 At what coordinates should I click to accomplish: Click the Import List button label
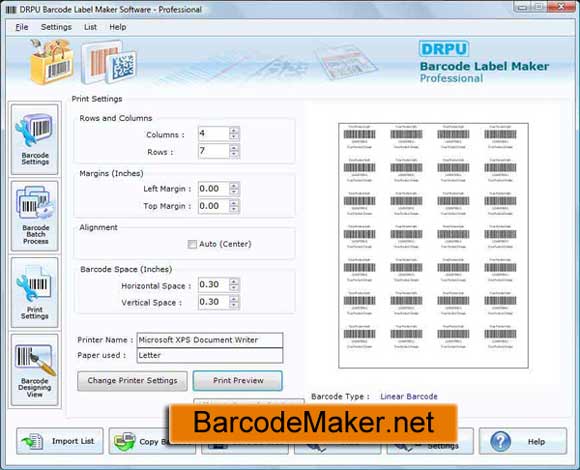click(73, 441)
